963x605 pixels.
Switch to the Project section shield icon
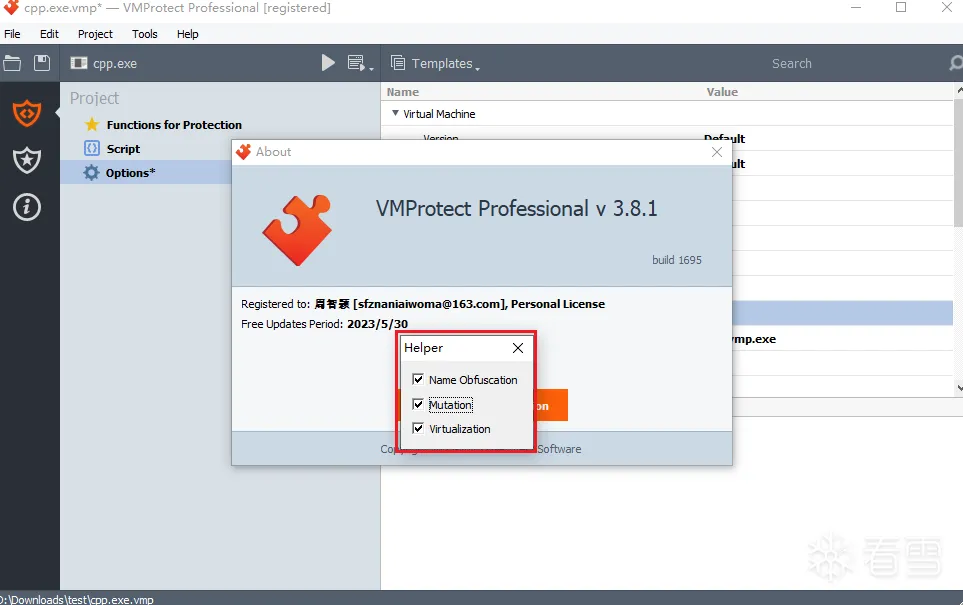pos(27,114)
